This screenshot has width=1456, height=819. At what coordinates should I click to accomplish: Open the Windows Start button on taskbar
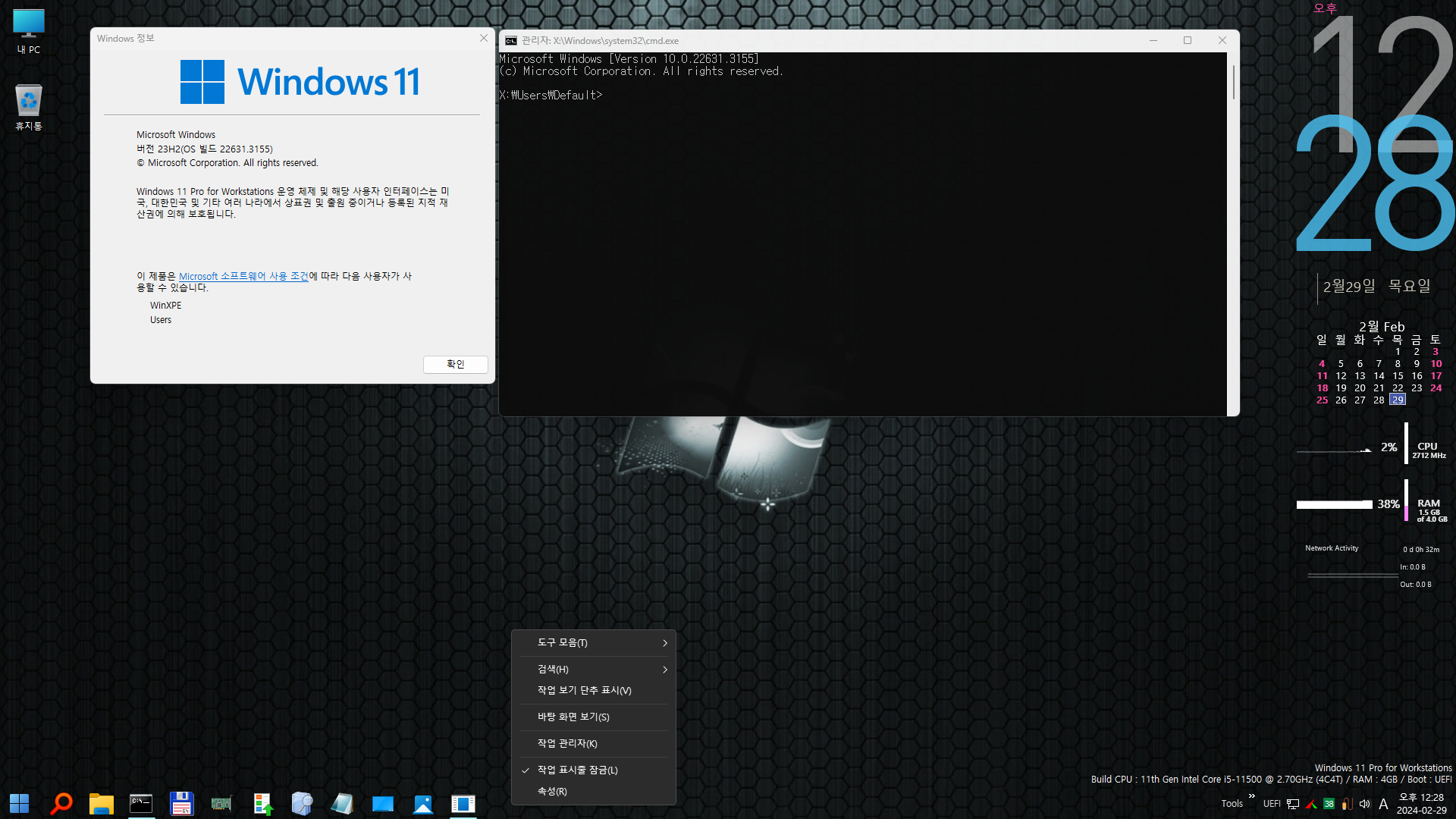(20, 803)
